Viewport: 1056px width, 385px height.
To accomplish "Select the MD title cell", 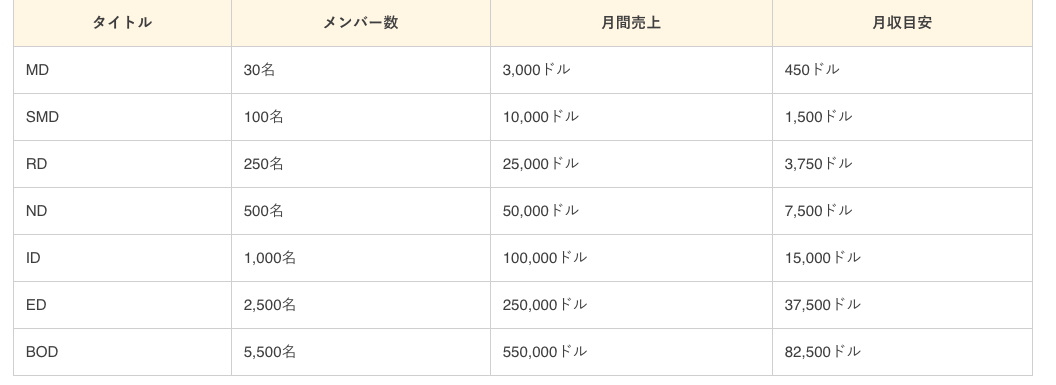I will (x=123, y=70).
